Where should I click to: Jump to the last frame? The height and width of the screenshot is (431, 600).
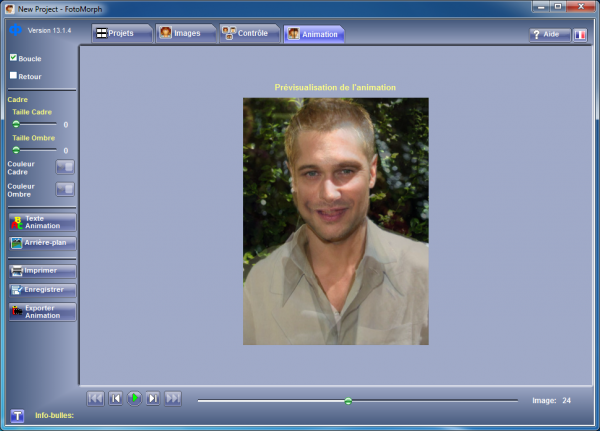click(173, 398)
